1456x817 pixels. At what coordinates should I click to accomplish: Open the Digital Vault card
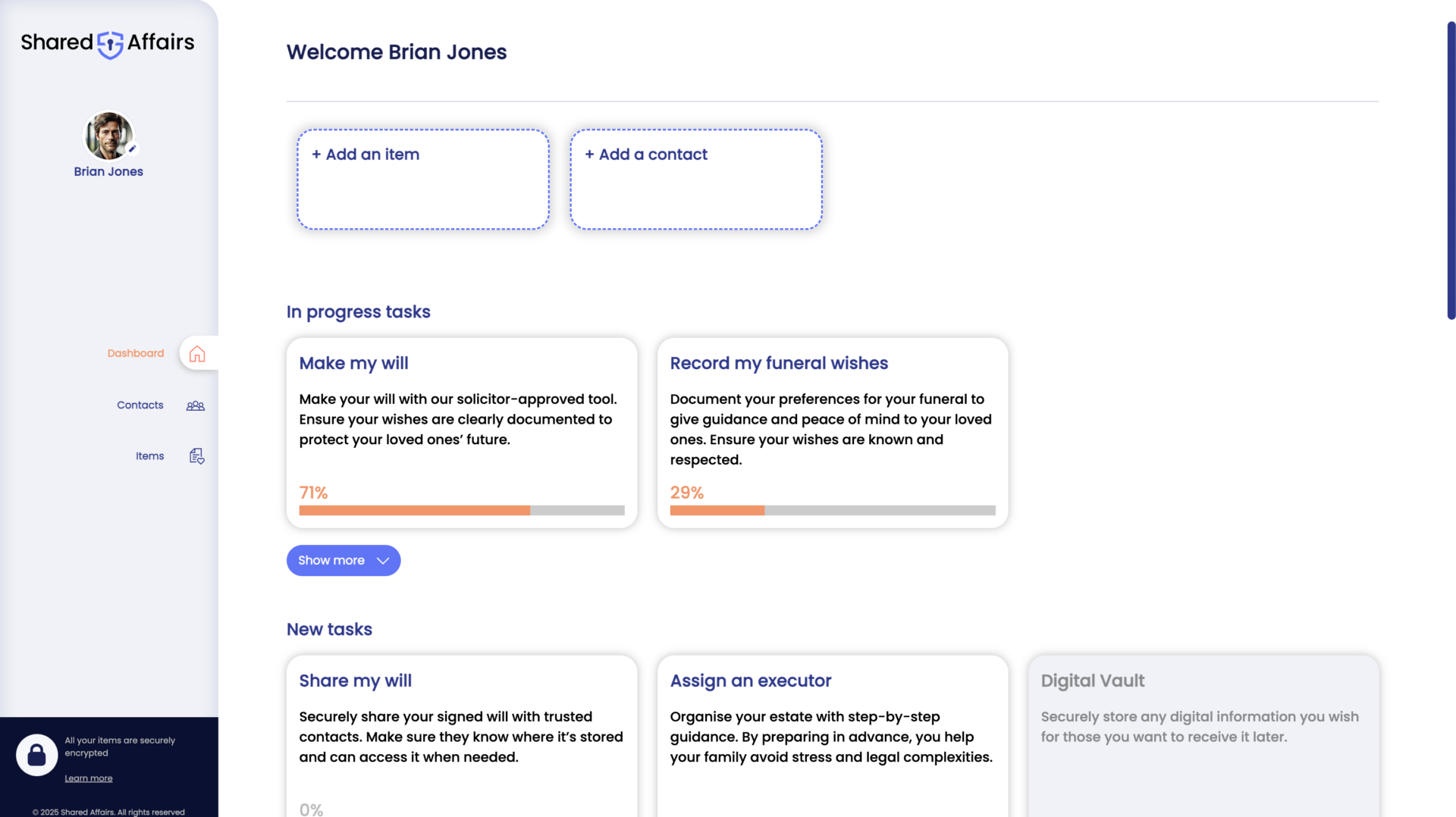point(1203,736)
